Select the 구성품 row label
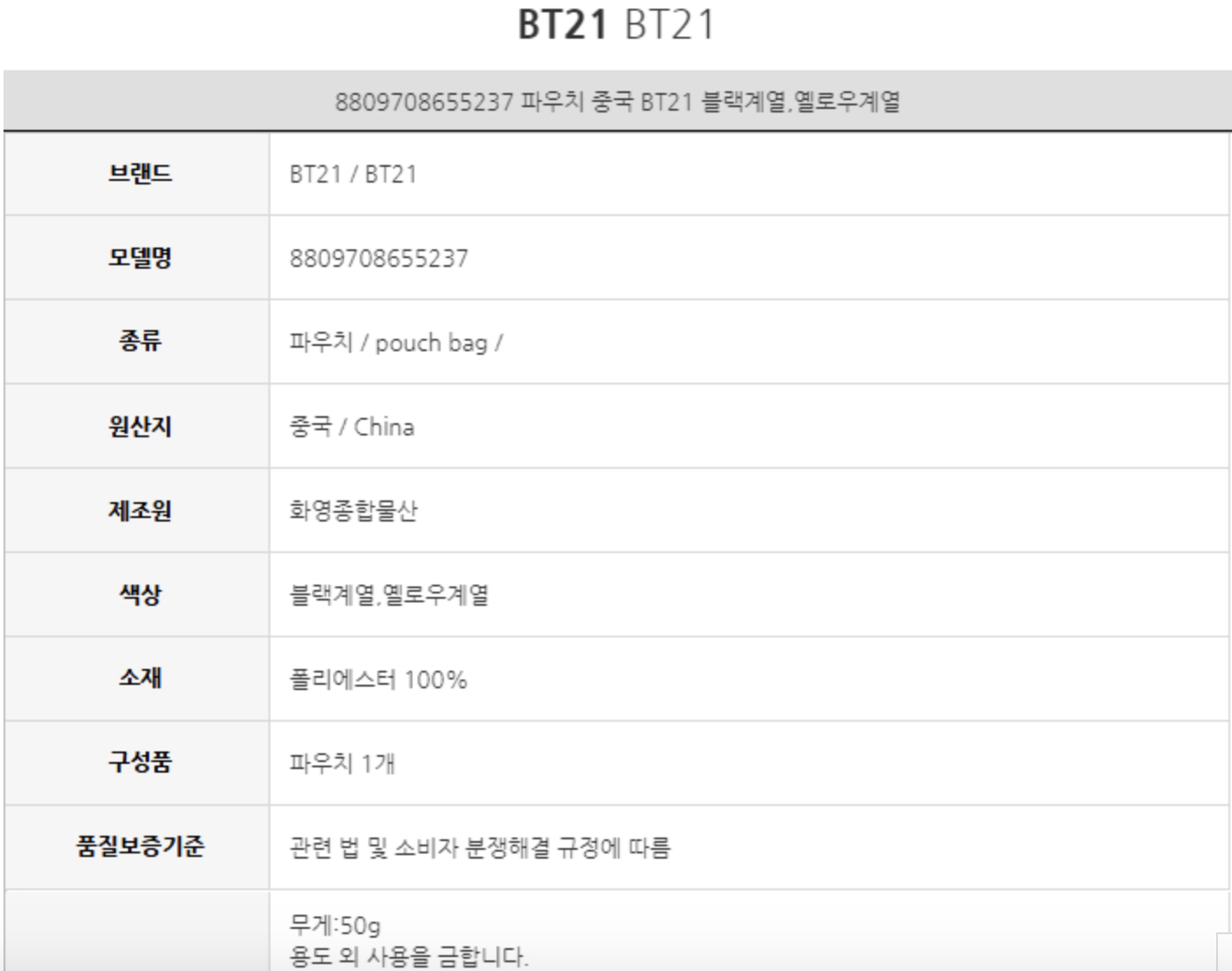The image size is (1232, 971). click(140, 761)
